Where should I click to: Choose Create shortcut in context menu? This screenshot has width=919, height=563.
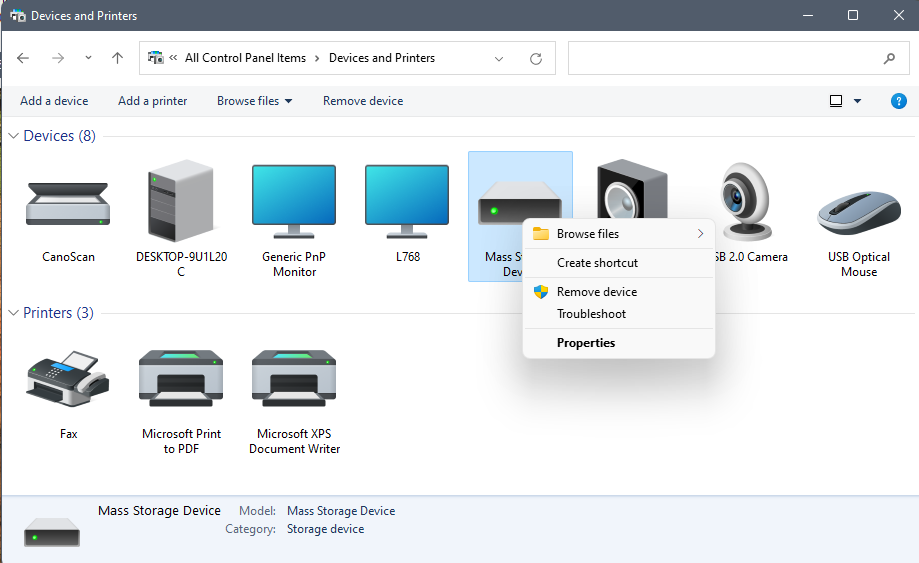[x=618, y=263]
